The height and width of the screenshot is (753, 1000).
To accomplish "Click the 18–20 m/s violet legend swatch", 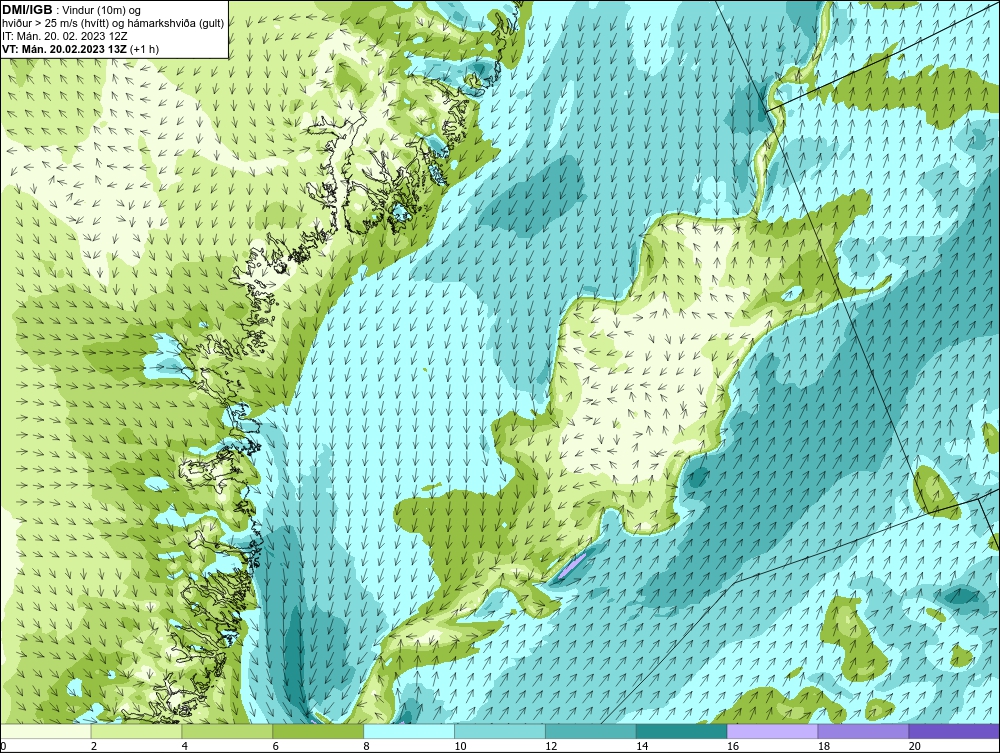I will (x=864, y=731).
